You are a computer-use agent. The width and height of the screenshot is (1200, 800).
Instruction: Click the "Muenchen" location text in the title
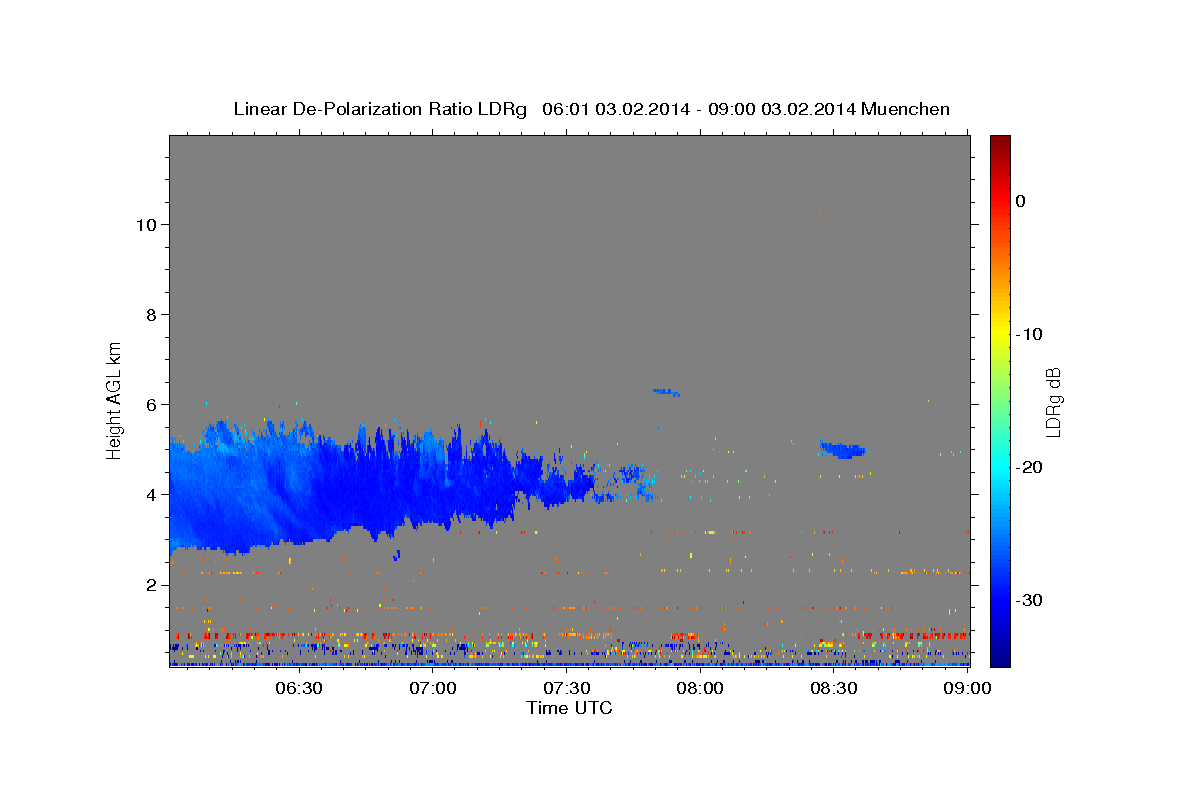[906, 109]
